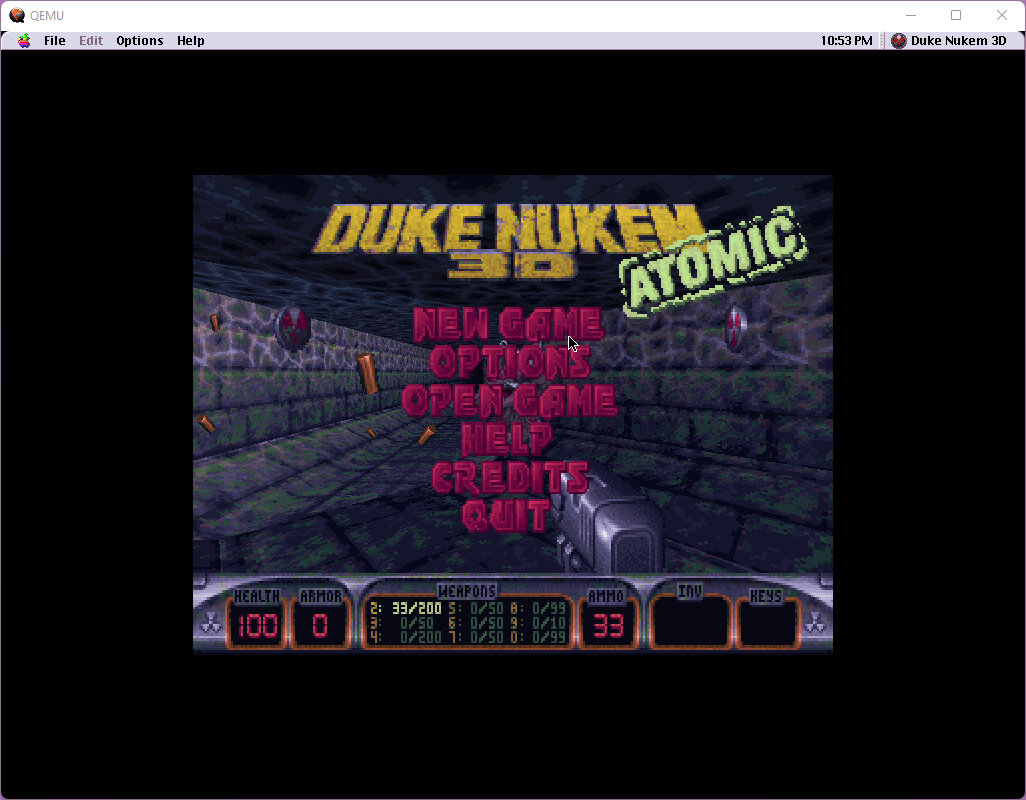Viewport: 1026px width, 800px height.
Task: Open the Help menu in the menu bar
Action: 191,41
